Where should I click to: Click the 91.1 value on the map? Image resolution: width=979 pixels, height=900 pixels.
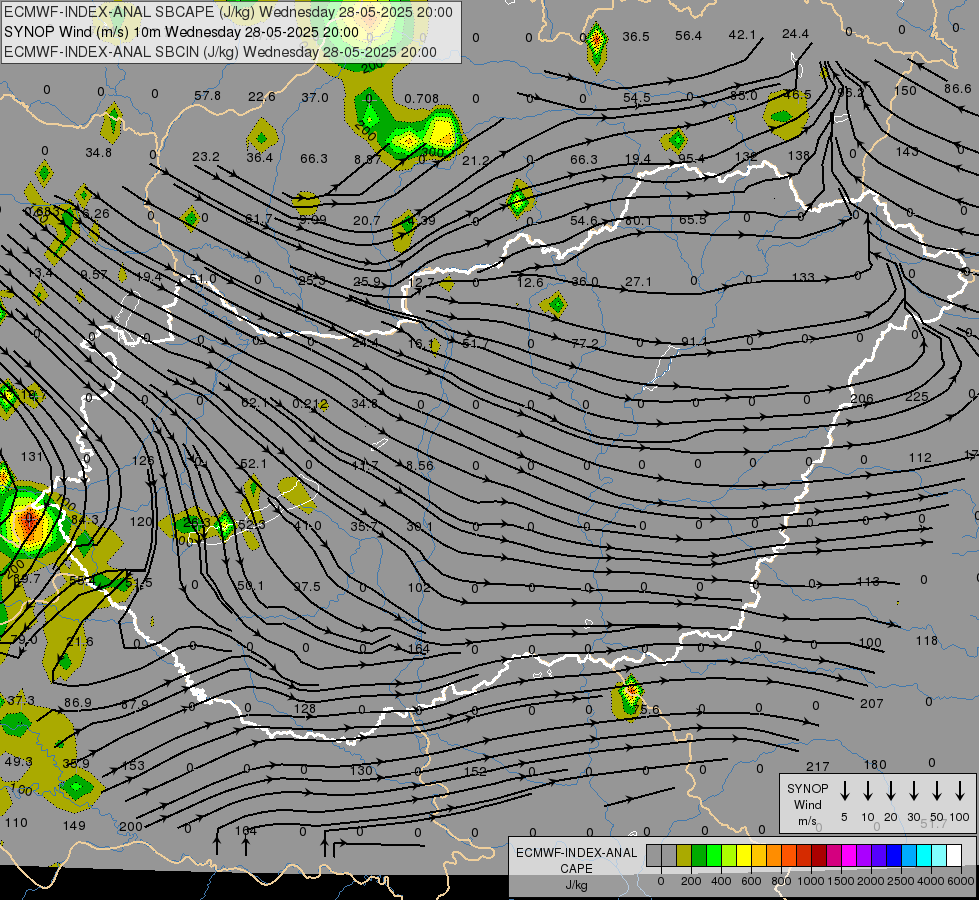click(x=694, y=342)
